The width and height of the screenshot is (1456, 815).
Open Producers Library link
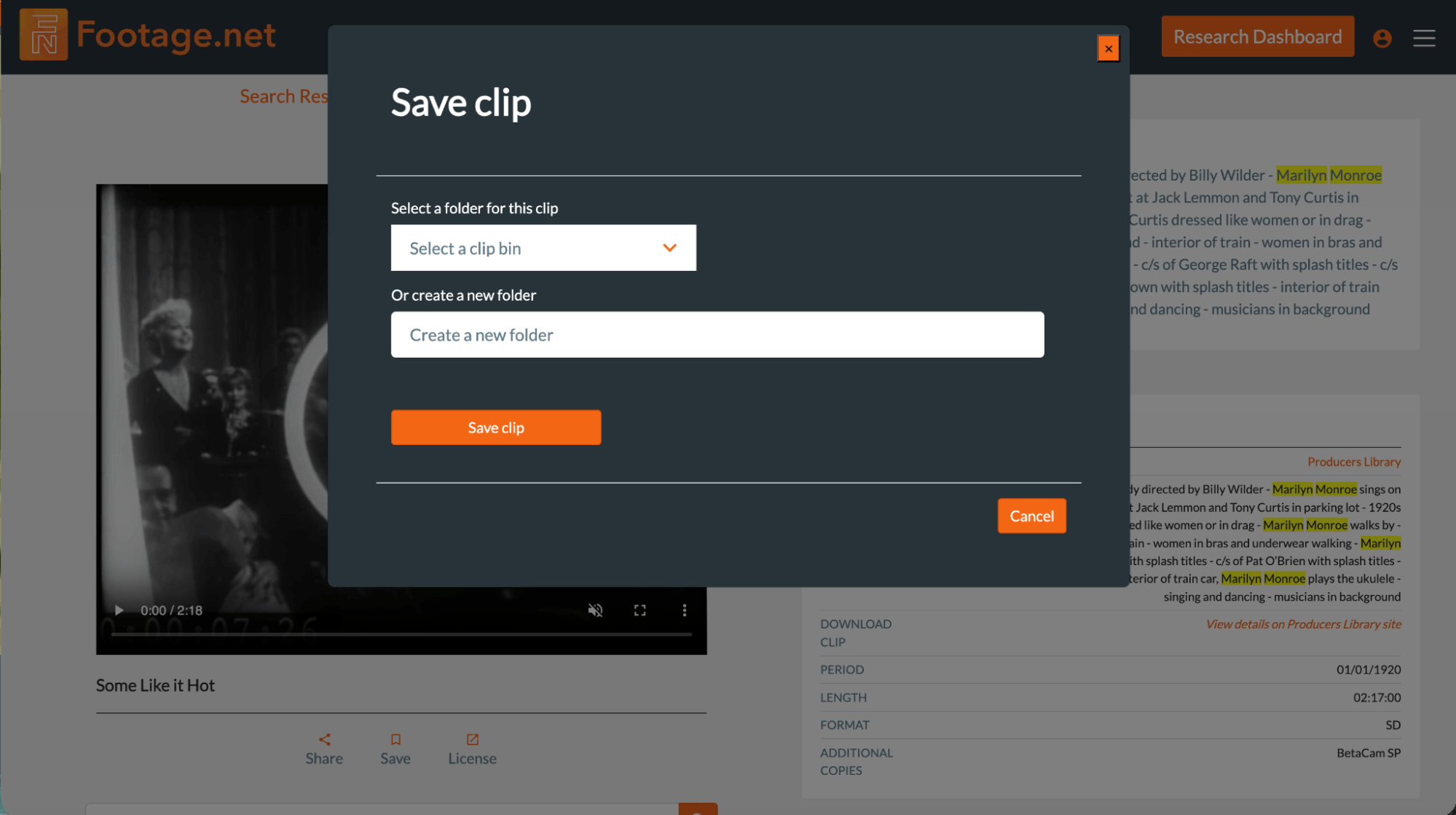(x=1354, y=462)
